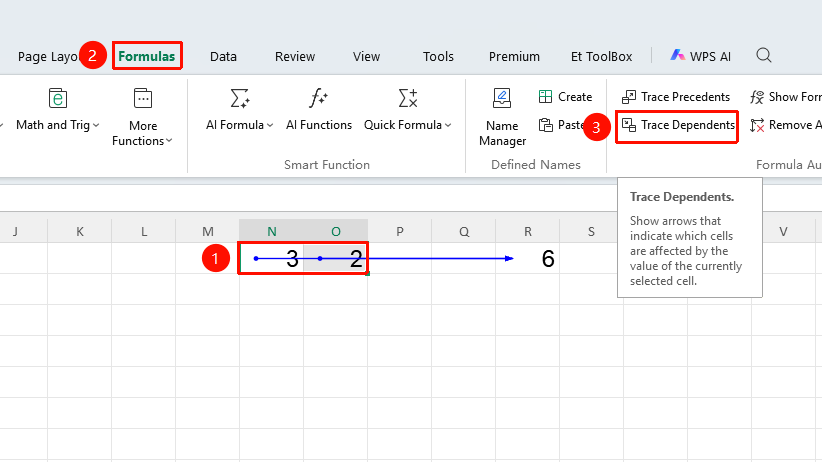Select column S header

click(x=591, y=232)
